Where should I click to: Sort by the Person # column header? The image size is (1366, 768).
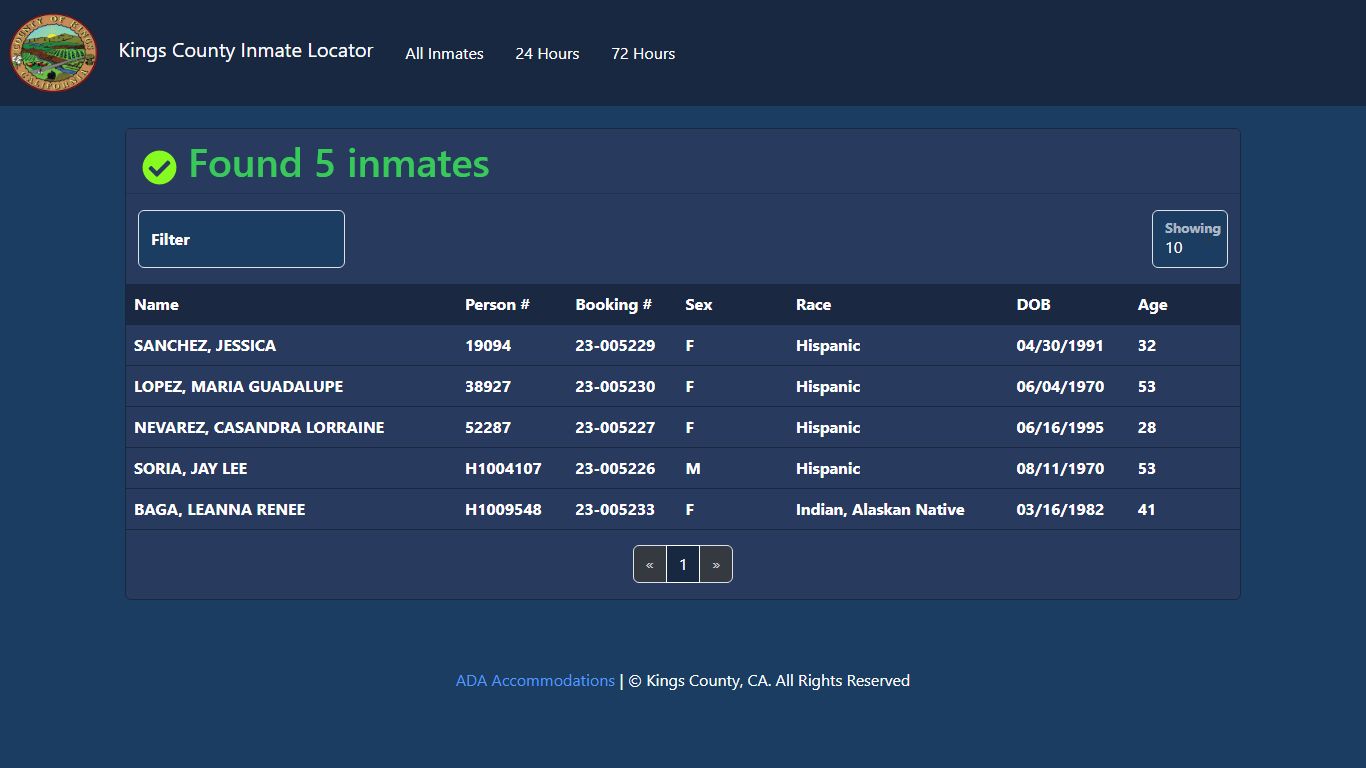pyautogui.click(x=497, y=305)
